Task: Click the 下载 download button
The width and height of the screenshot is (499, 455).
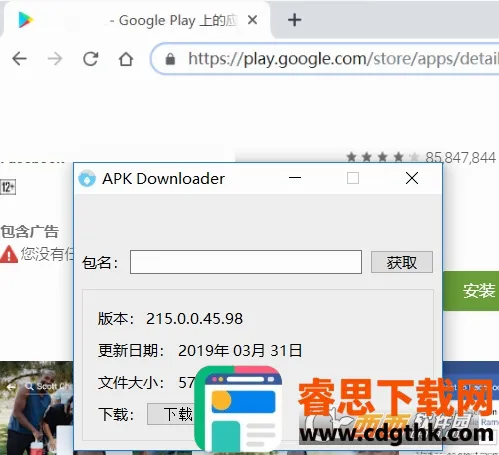Action: [x=171, y=414]
